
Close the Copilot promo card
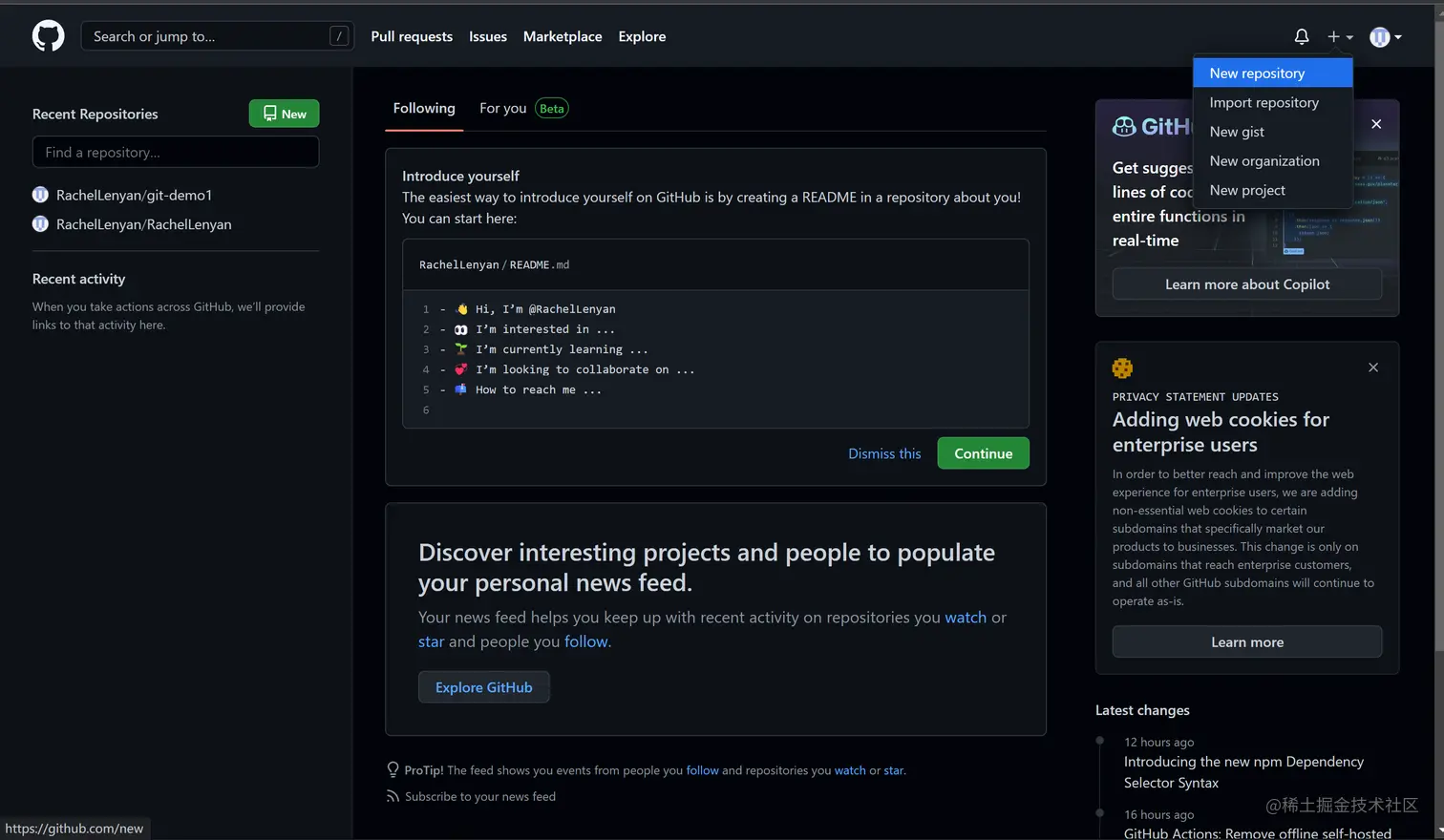tap(1376, 124)
